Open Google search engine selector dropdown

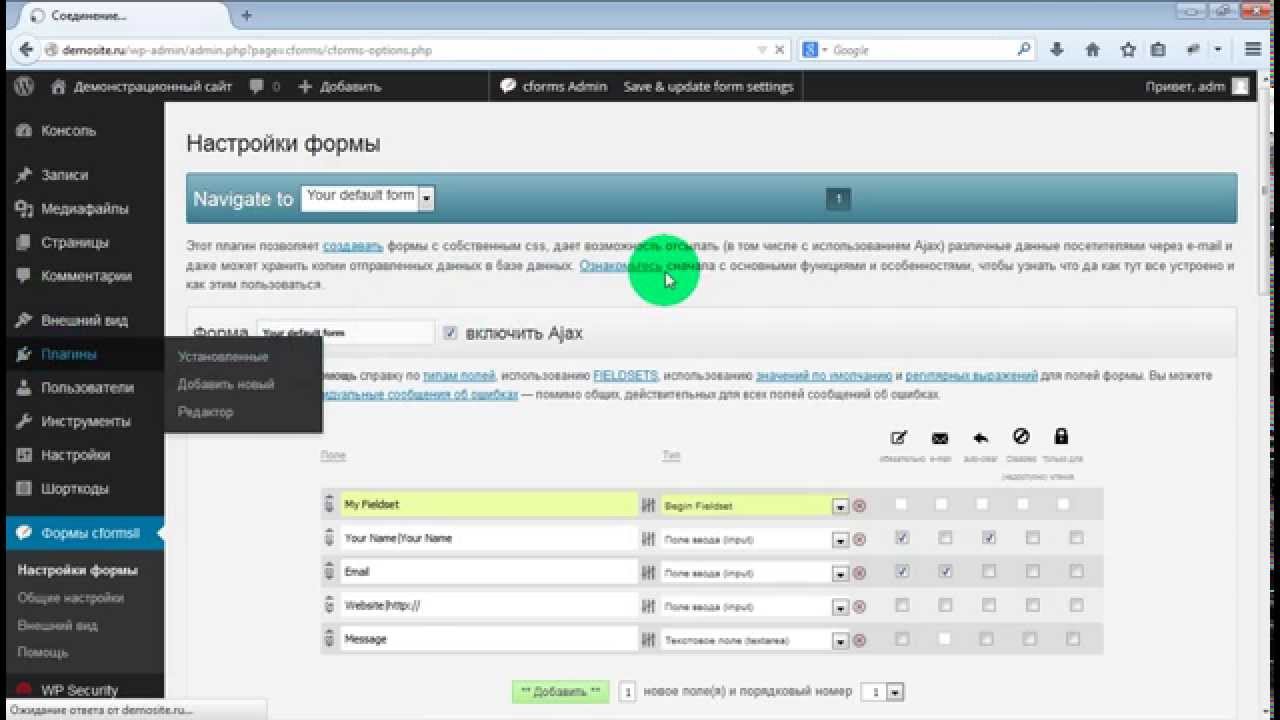tap(816, 49)
